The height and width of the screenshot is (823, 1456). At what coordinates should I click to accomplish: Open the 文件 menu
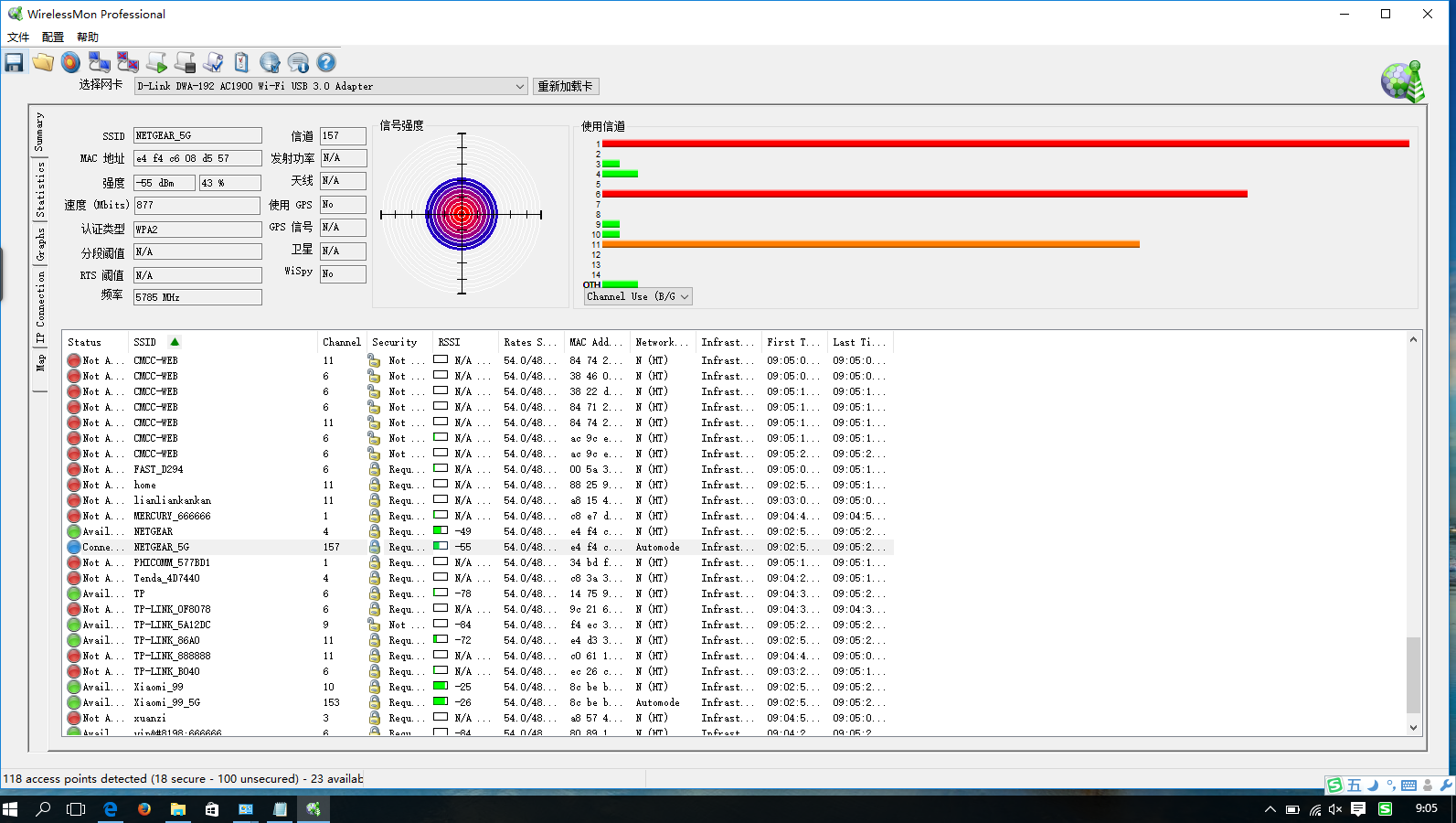18,37
